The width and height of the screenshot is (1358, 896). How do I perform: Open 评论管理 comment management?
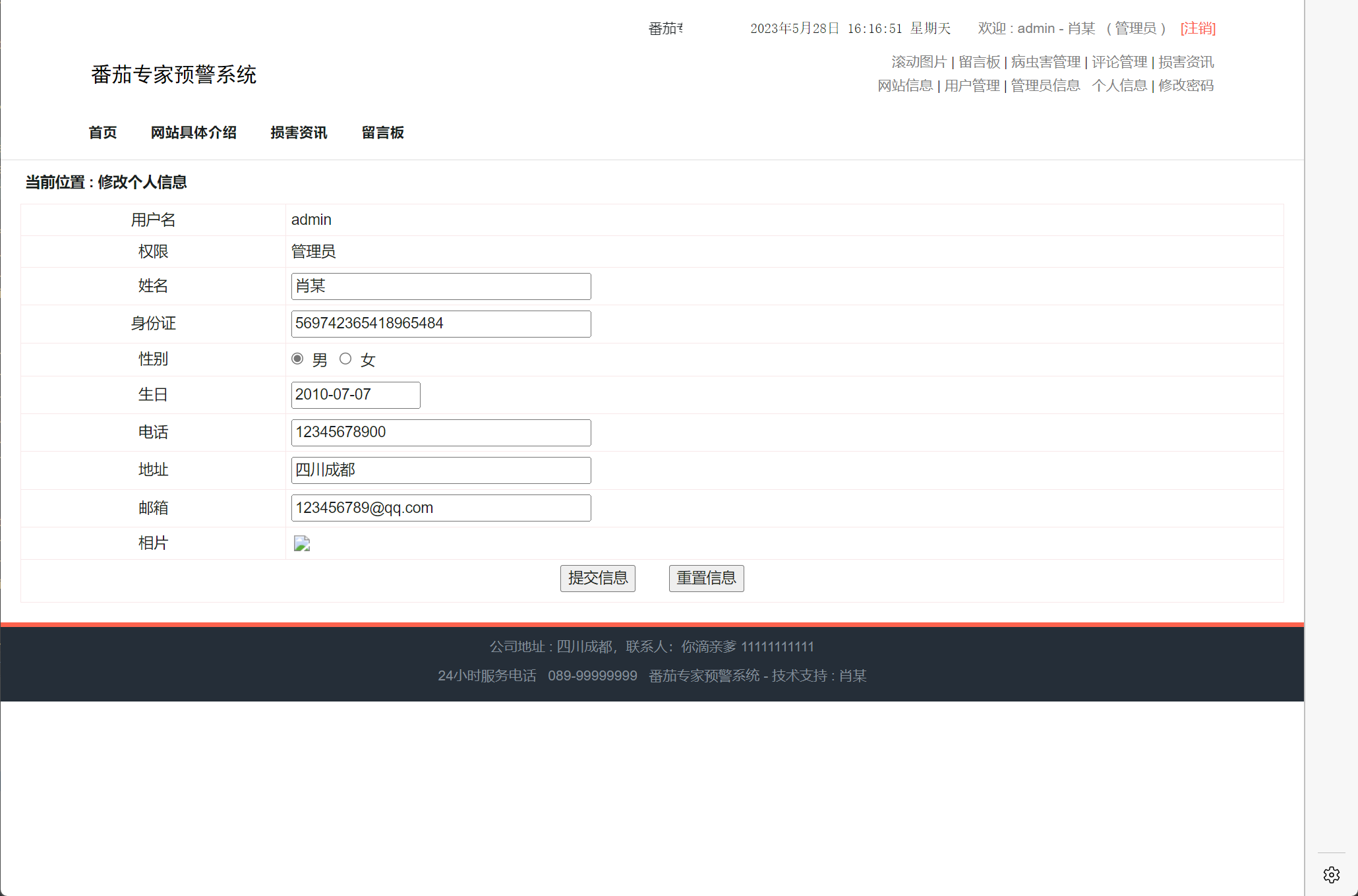[1119, 61]
